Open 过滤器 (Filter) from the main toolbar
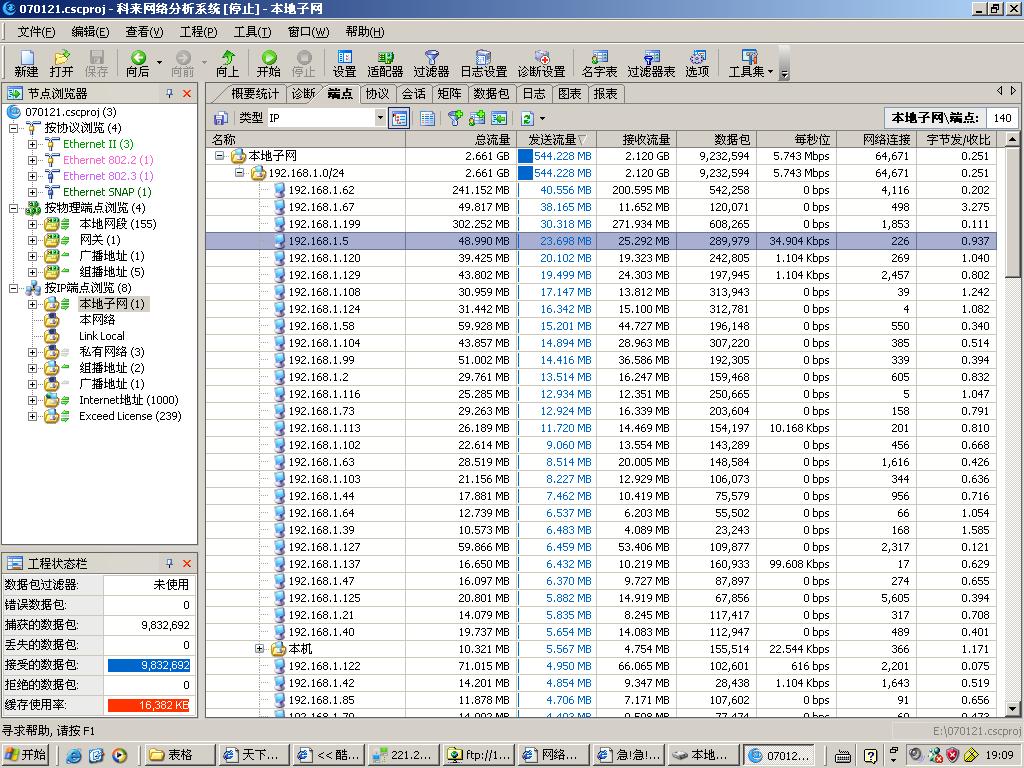 click(431, 63)
